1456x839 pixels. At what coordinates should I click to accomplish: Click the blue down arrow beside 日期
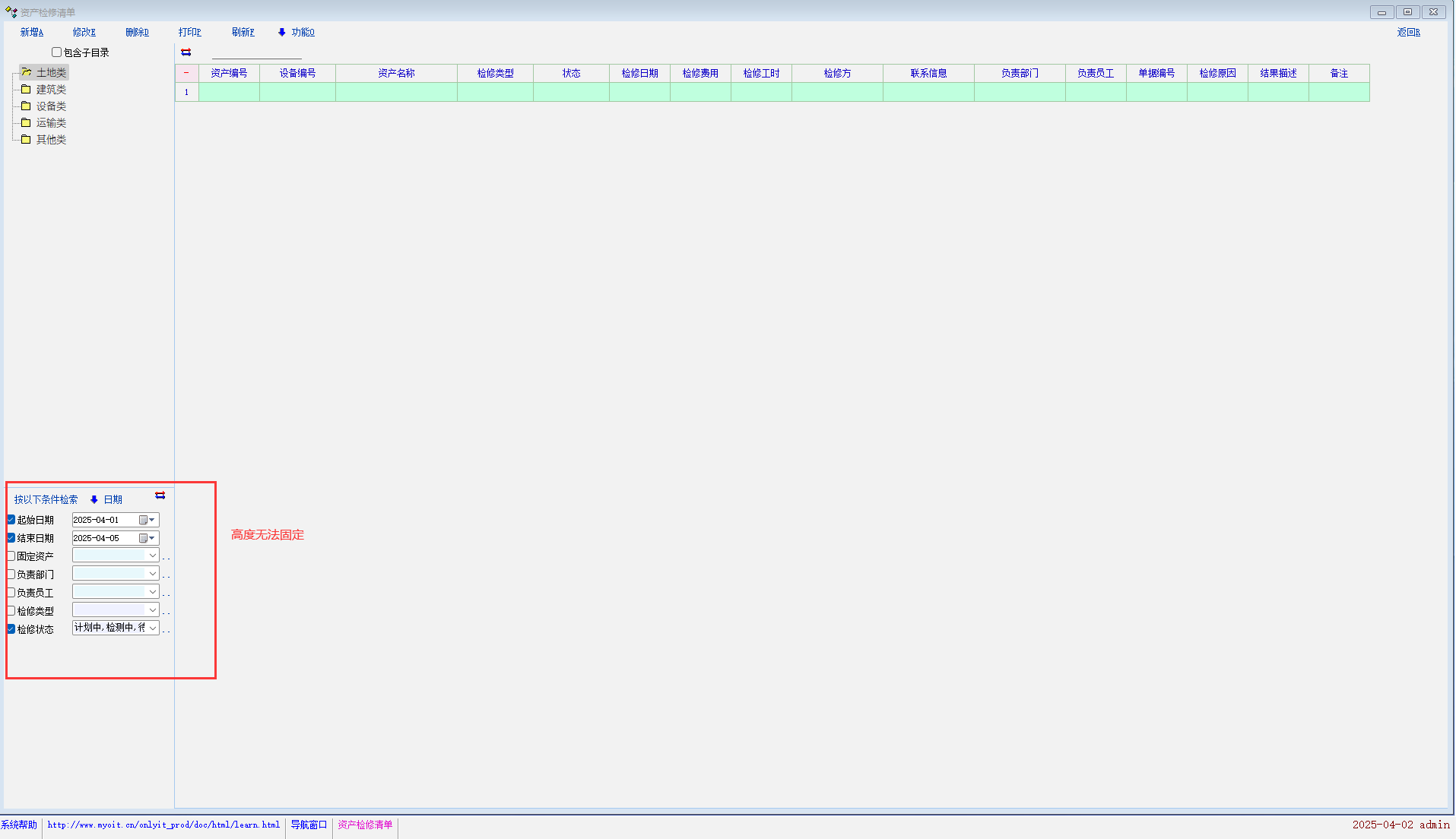tap(94, 500)
